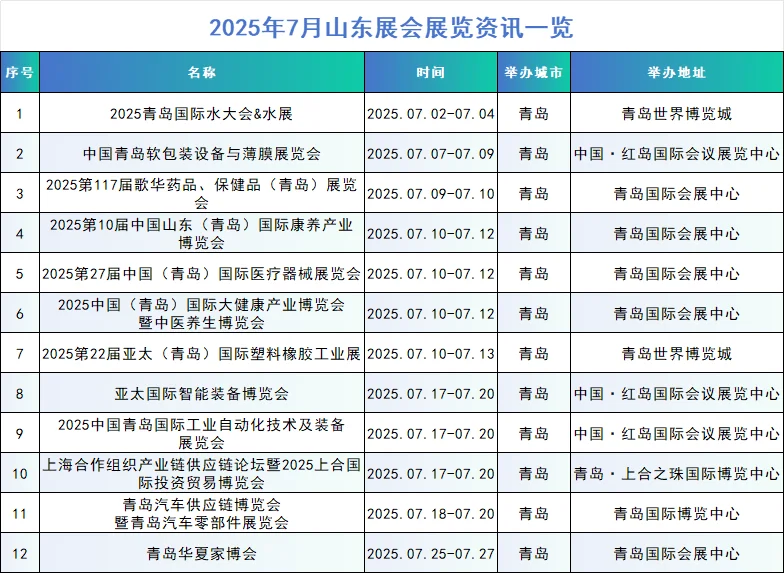Viewport: 784px width, 573px height.
Task: Select the 名称 column header
Action: pos(202,72)
